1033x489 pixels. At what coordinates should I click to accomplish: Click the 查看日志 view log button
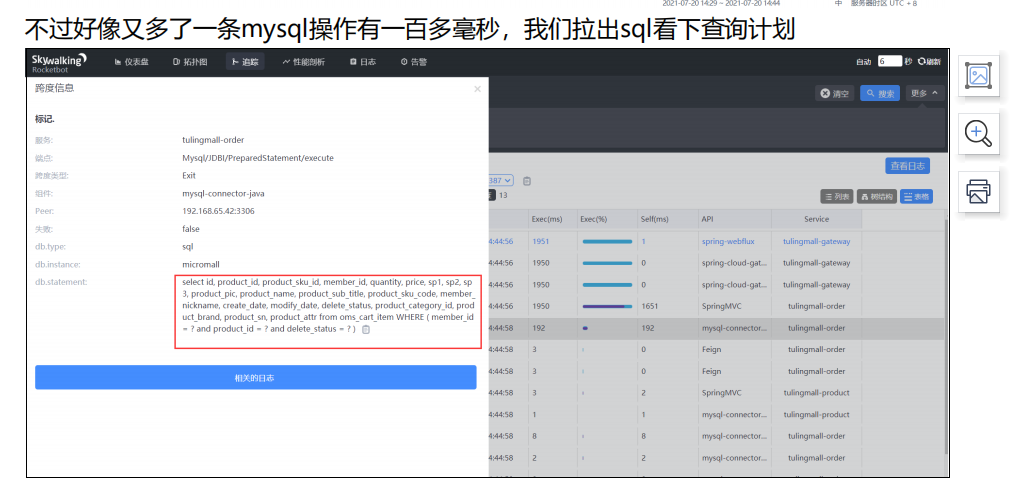click(x=907, y=166)
